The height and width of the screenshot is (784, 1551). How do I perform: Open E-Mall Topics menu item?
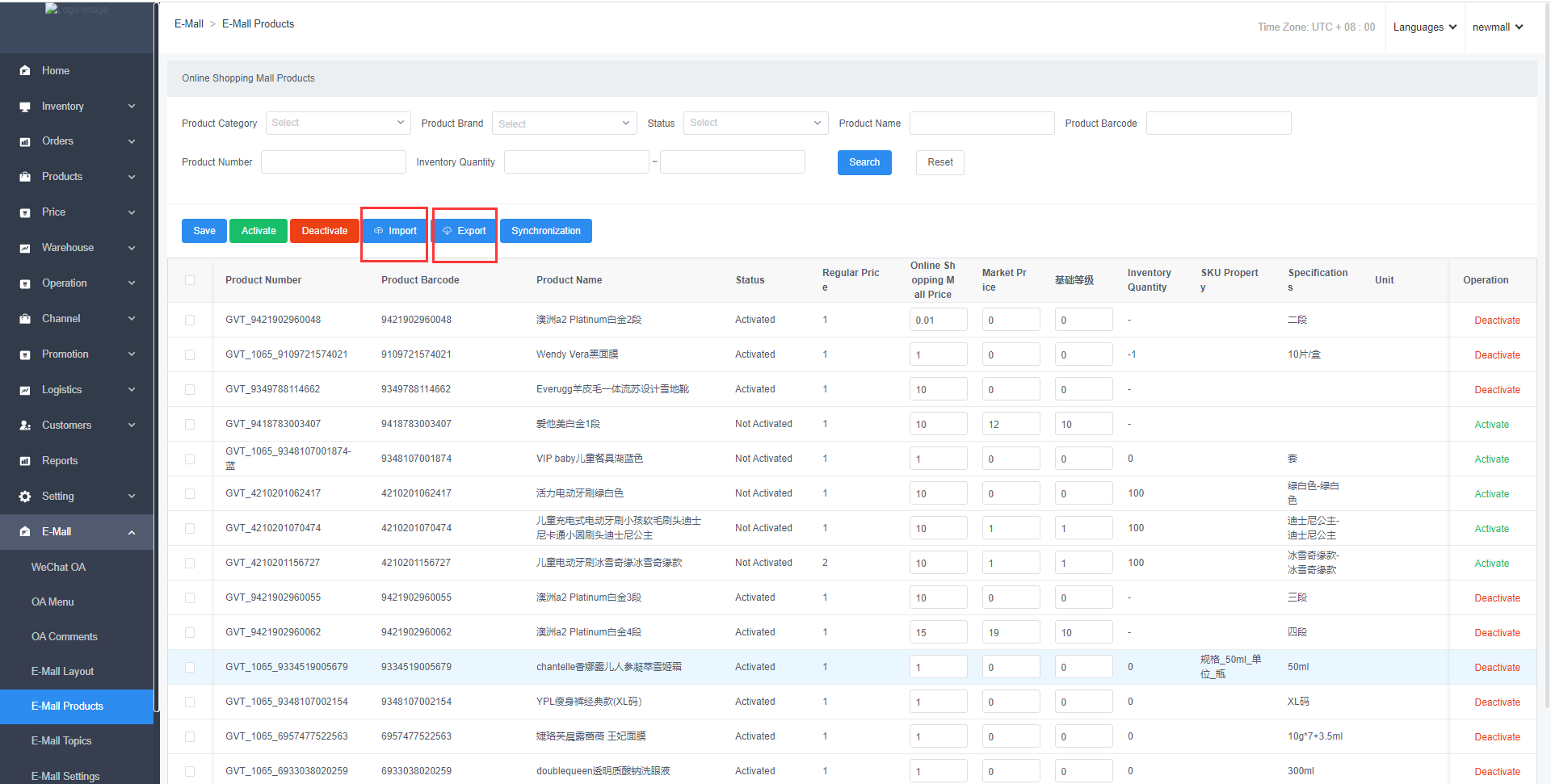(61, 741)
